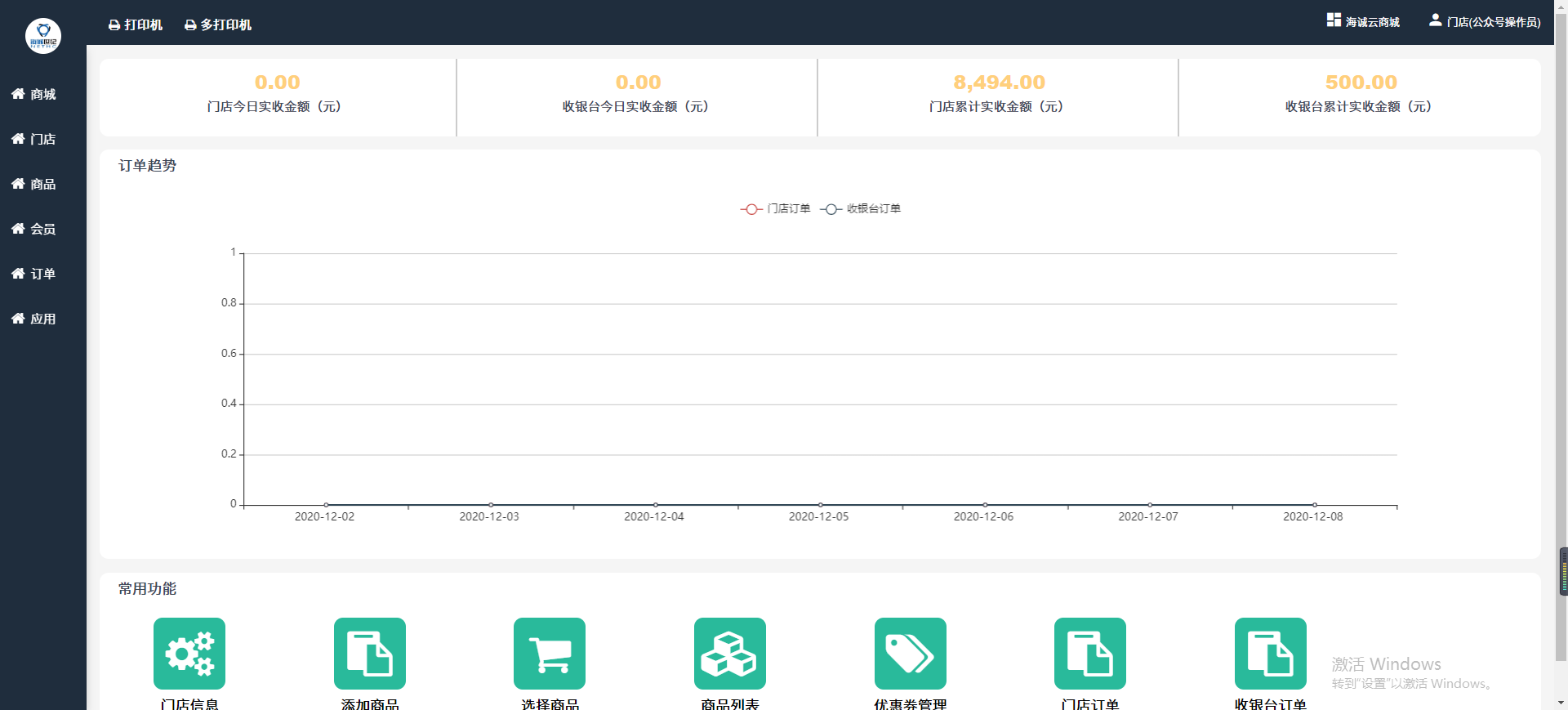Click the 门店今日实收金额（元）label
Viewport: 1568px width, 710px height.
pyautogui.click(x=274, y=107)
